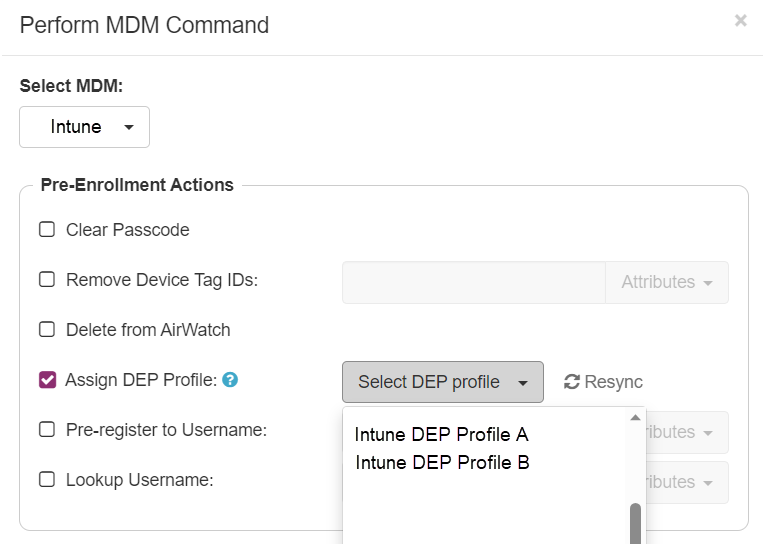Open the Select MDM Intune dropdown

pos(84,127)
